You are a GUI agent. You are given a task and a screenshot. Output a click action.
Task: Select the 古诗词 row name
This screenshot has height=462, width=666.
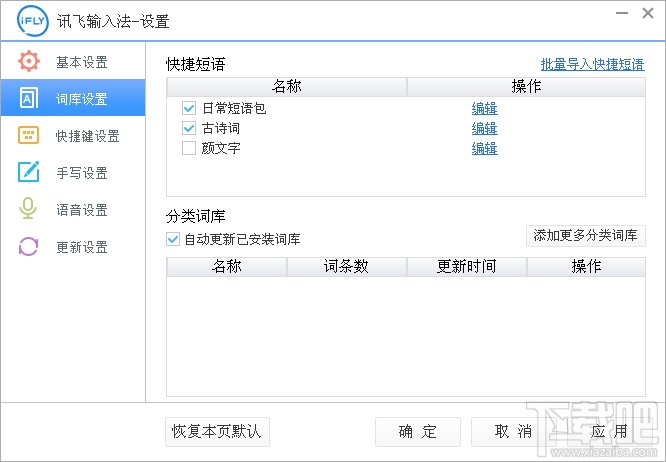pyautogui.click(x=221, y=128)
